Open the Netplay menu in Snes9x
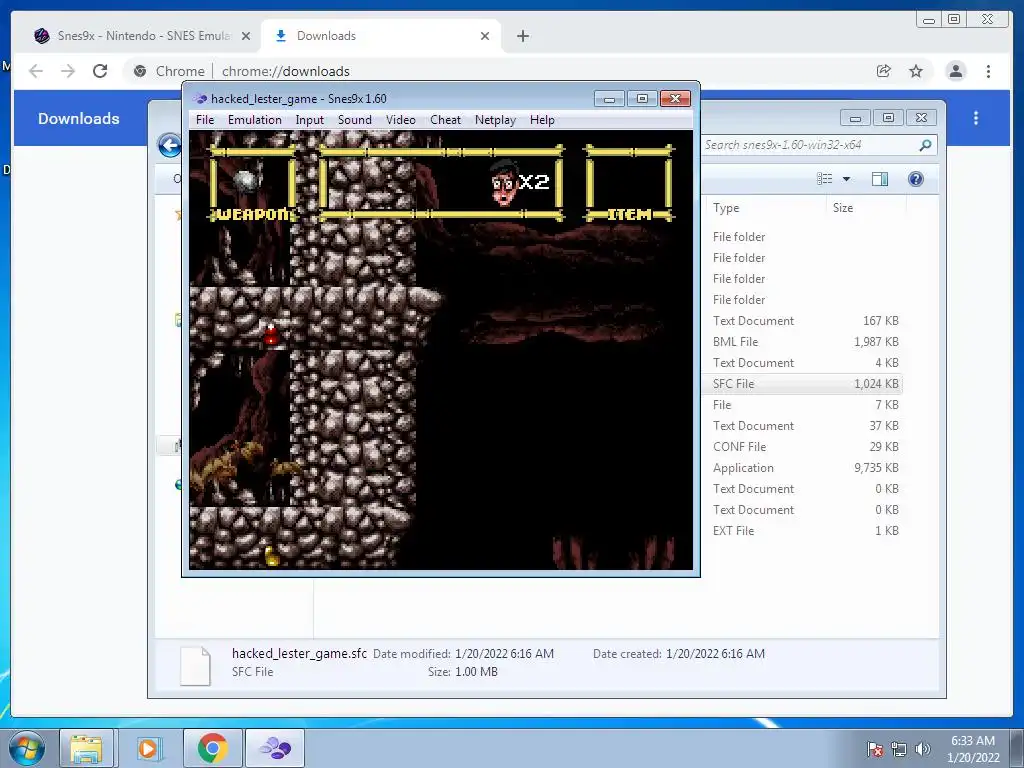The width and height of the screenshot is (1024, 768). 495,120
